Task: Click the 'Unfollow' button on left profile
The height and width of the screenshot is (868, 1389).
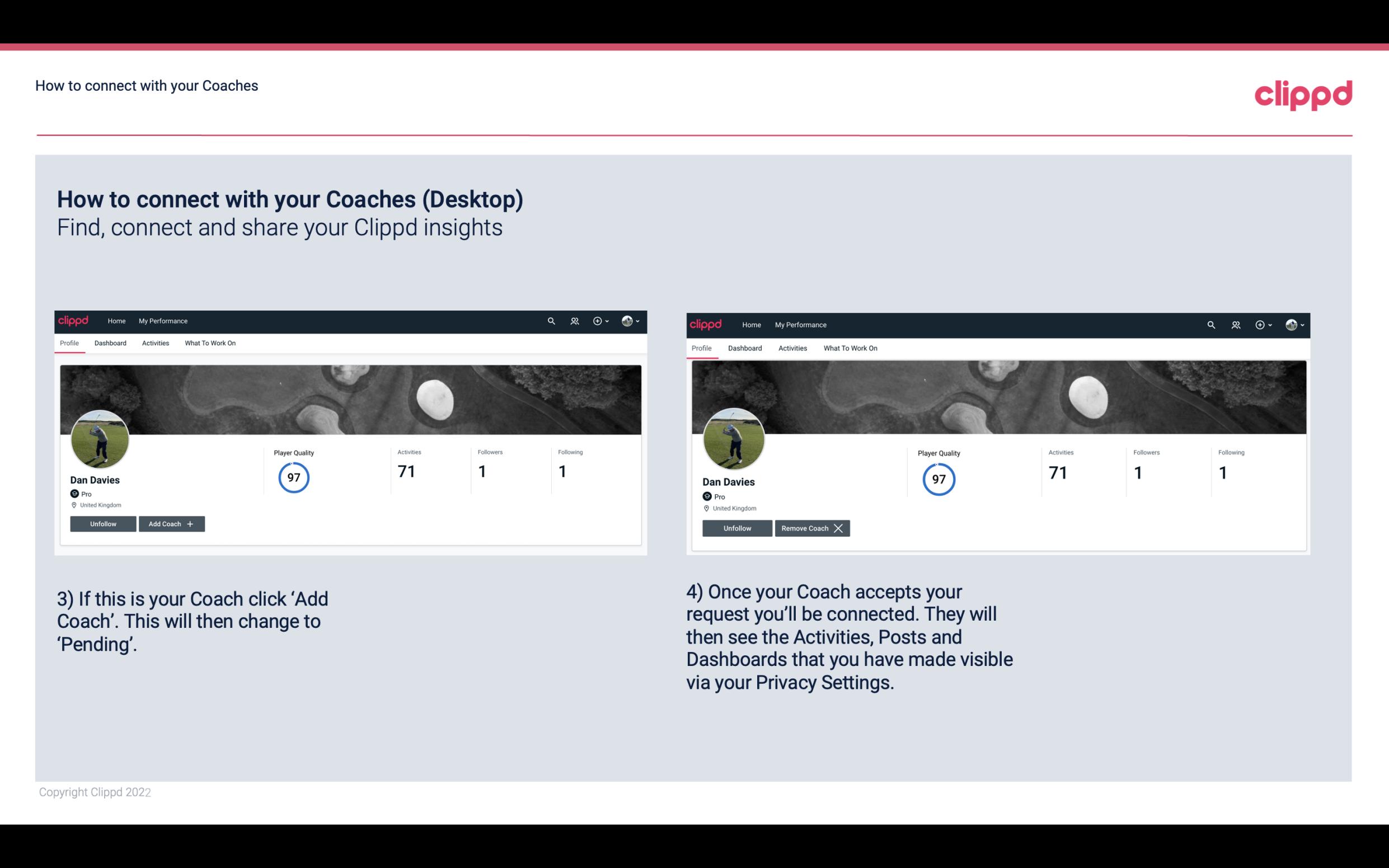Action: point(103,523)
